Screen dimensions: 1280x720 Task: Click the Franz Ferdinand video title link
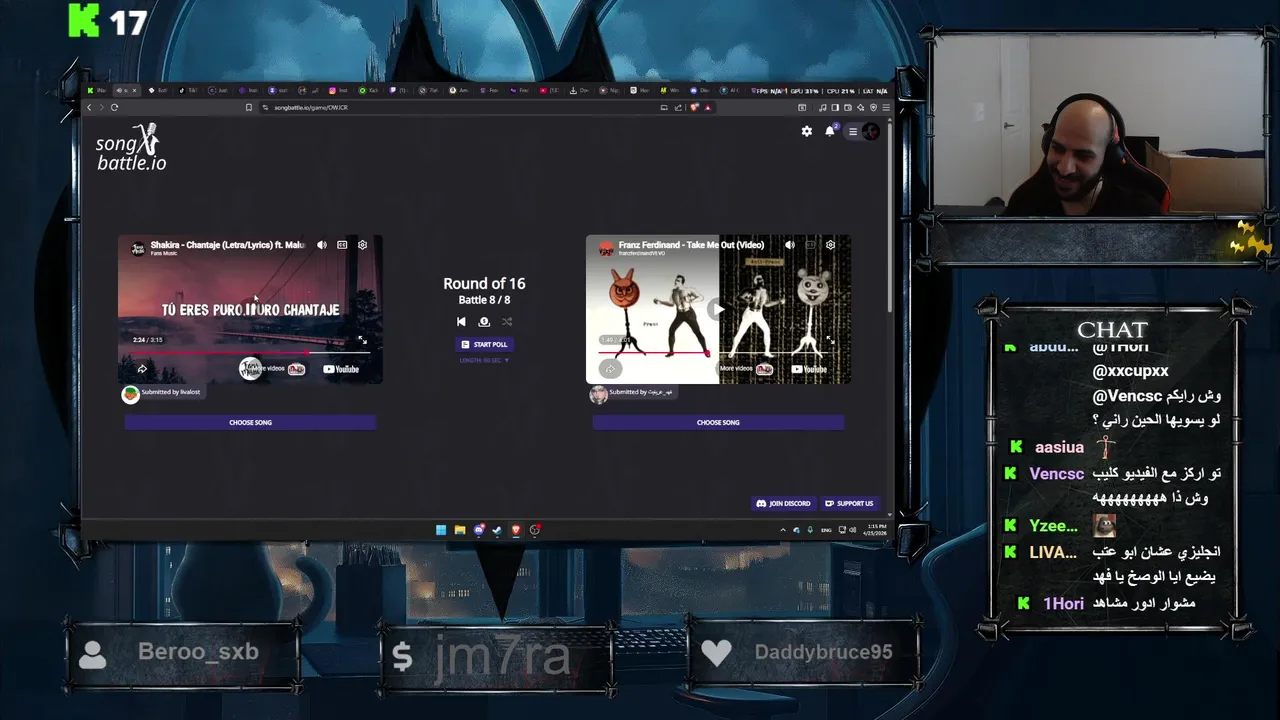[691, 244]
